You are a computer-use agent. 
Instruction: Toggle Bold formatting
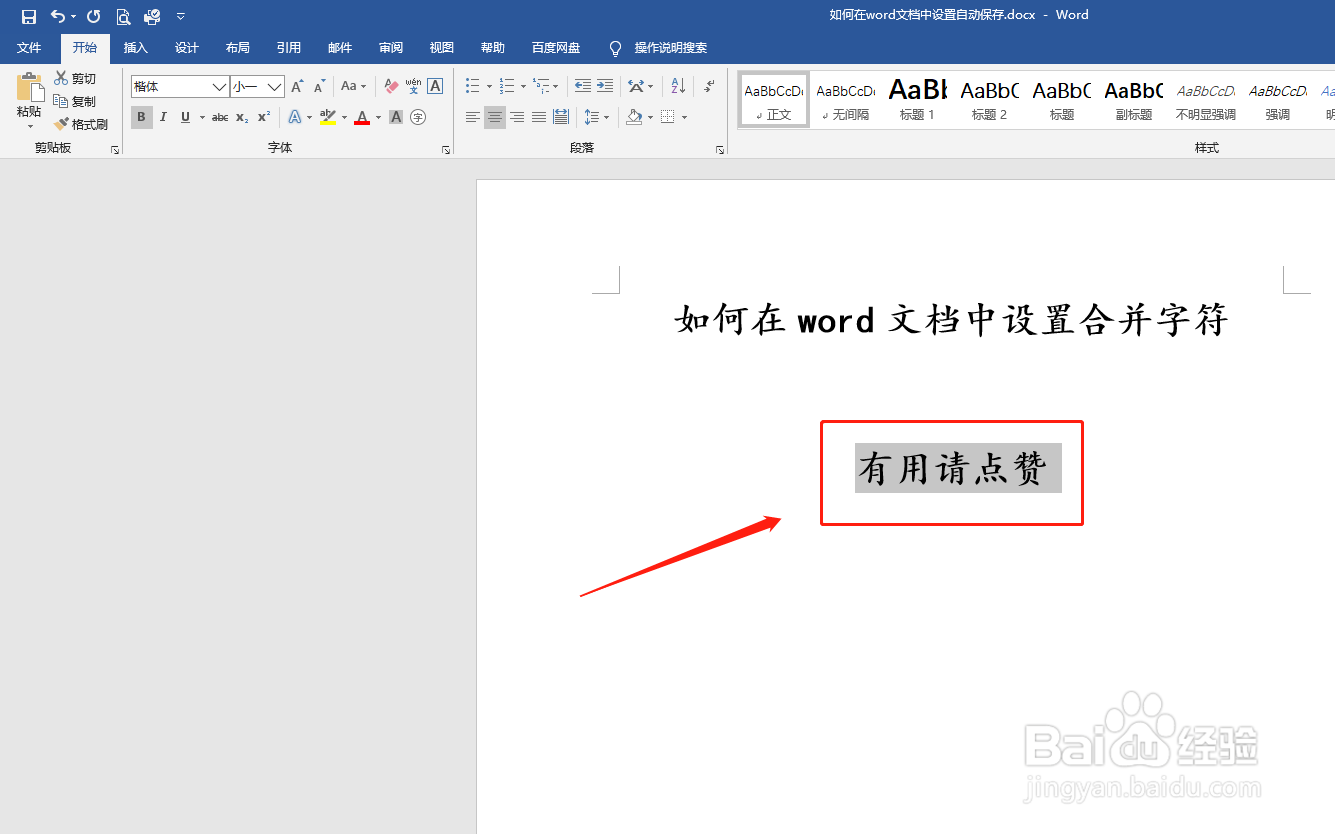click(141, 117)
